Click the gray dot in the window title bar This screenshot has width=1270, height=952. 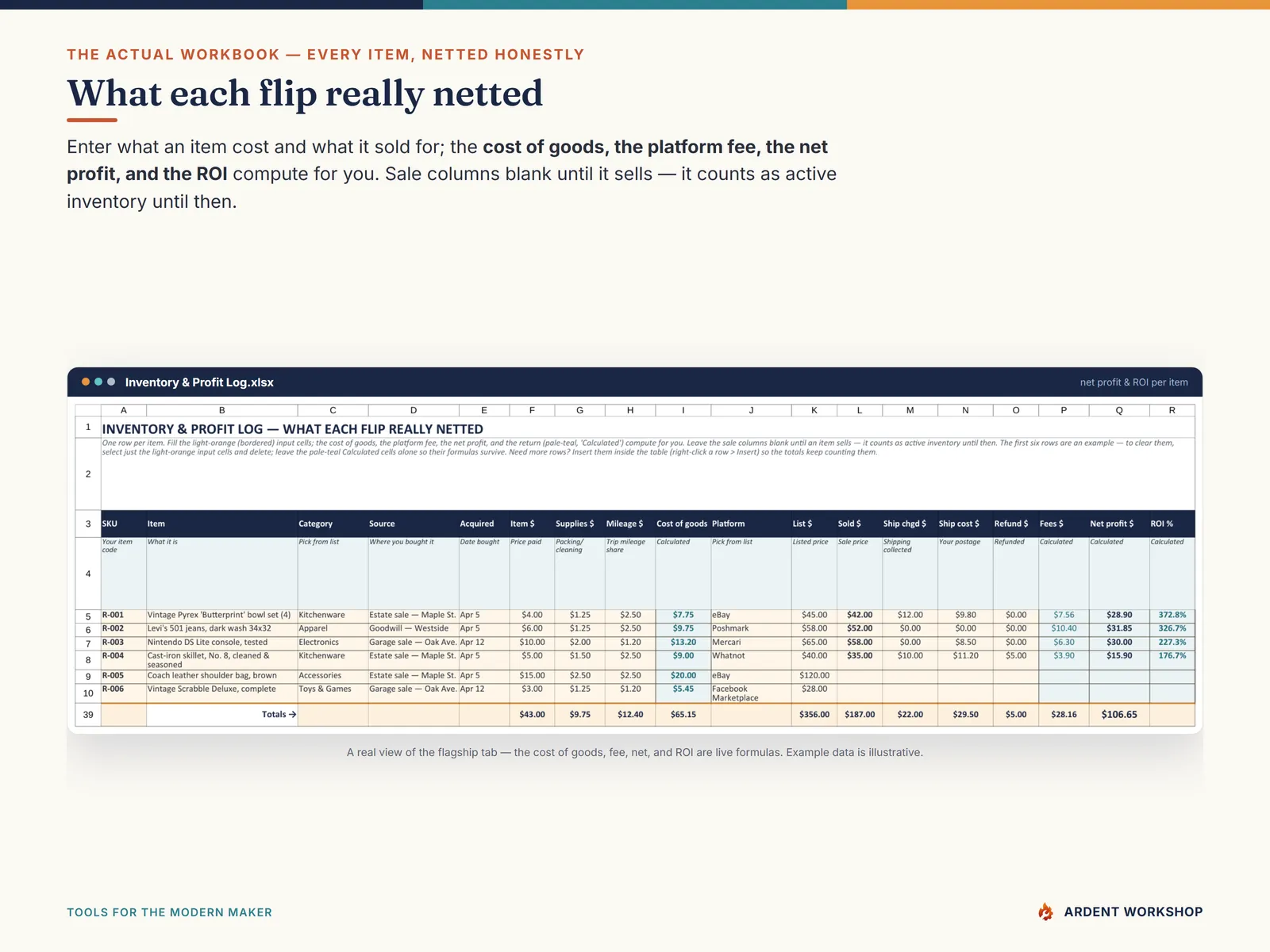pyautogui.click(x=111, y=382)
